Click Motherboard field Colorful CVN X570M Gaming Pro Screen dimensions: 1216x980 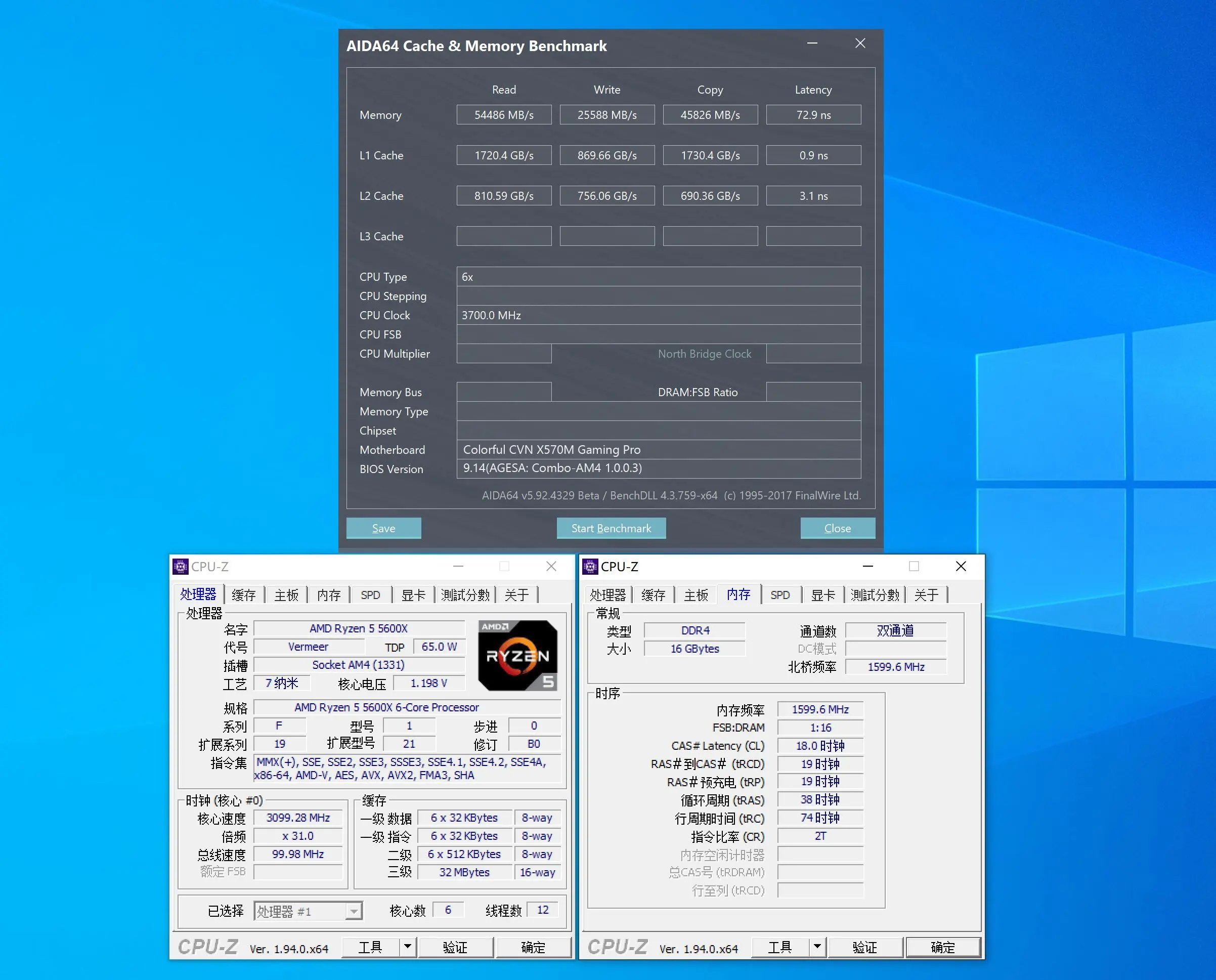click(x=659, y=449)
